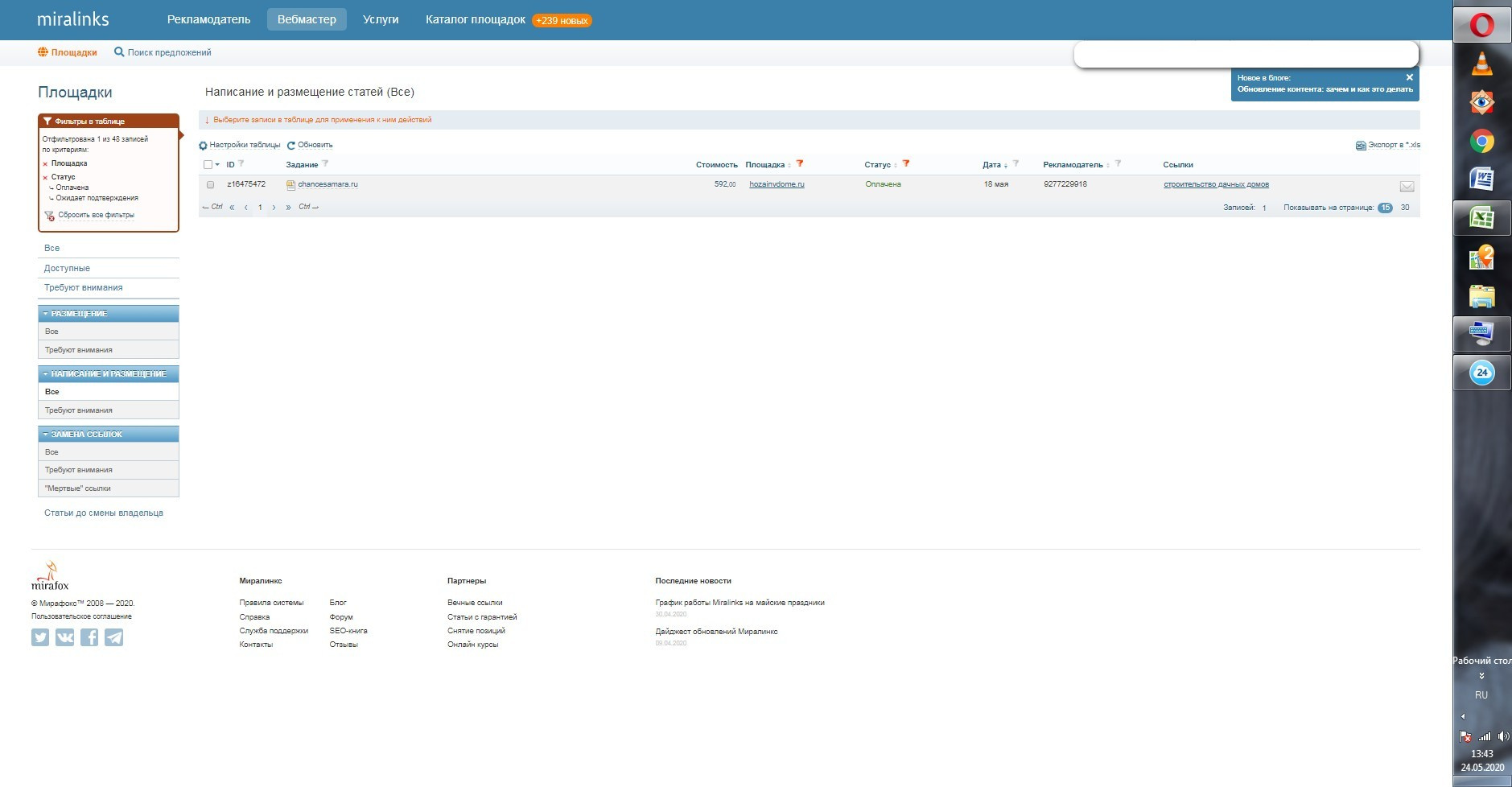Click the Excel export icon
Image resolution: width=1512 pixels, height=787 pixels.
point(1361,146)
